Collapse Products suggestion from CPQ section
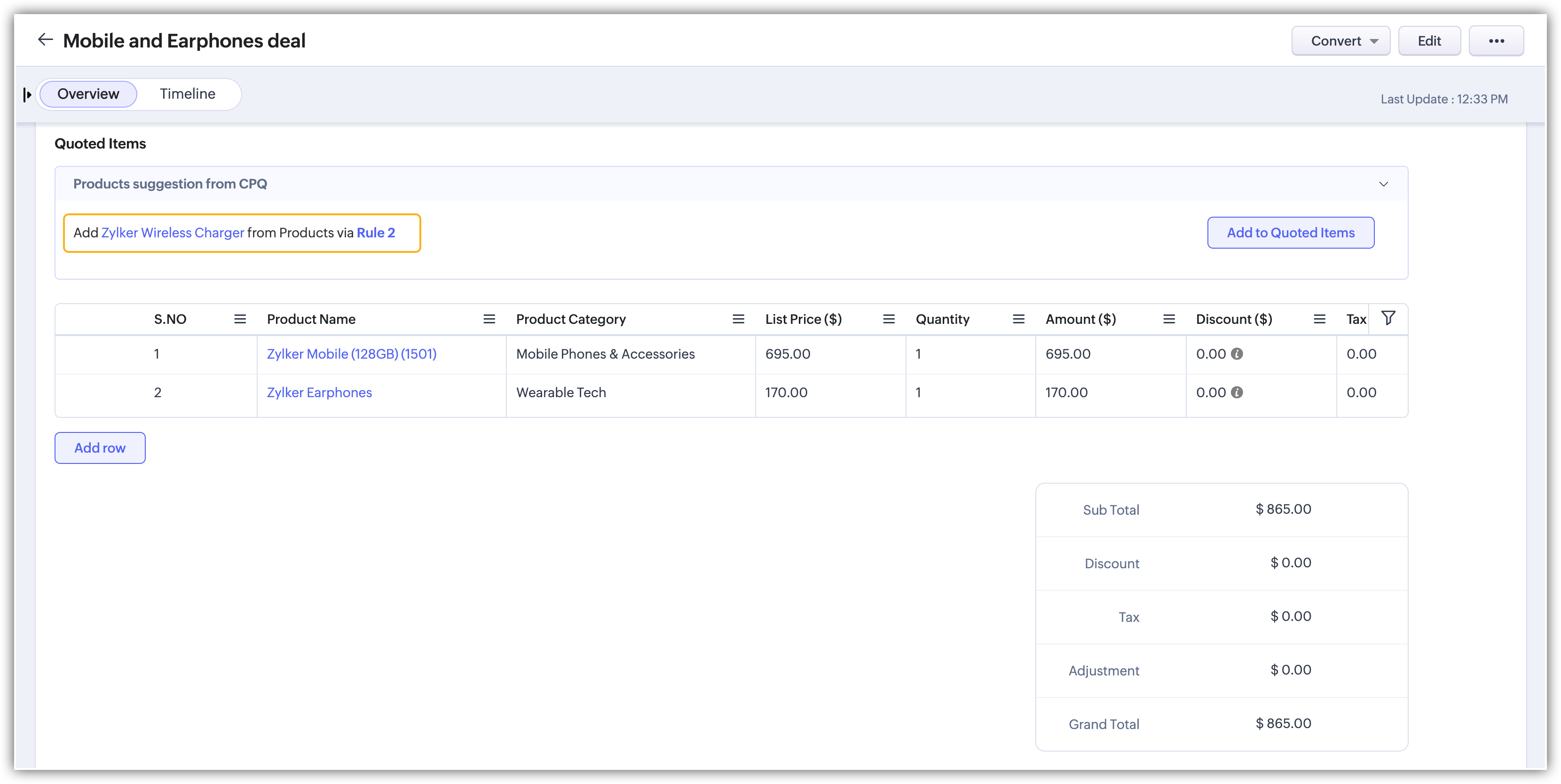Image resolution: width=1561 pixels, height=784 pixels. point(1383,184)
